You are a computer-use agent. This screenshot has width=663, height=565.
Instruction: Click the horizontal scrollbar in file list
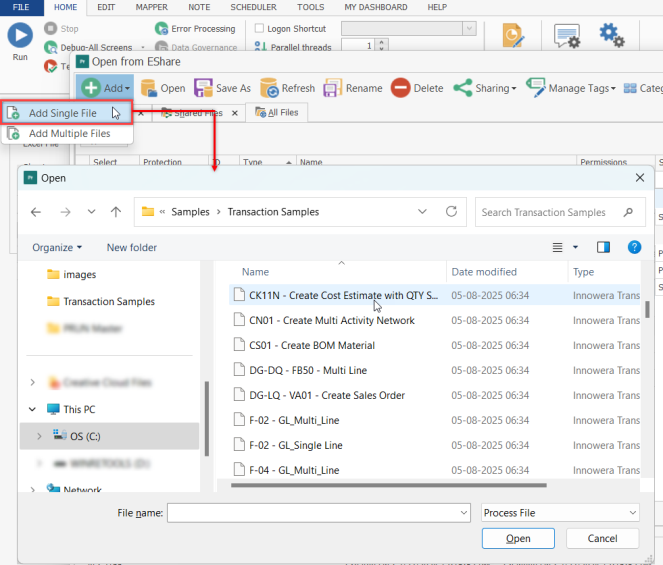(389, 485)
